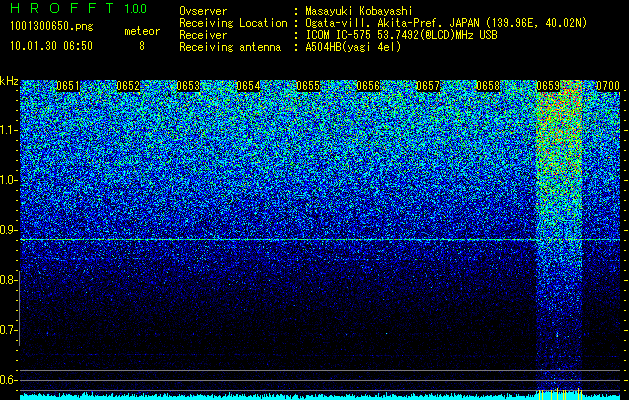Click the 0.6 kHz axis label
The image size is (629, 400).
click(x=9, y=380)
